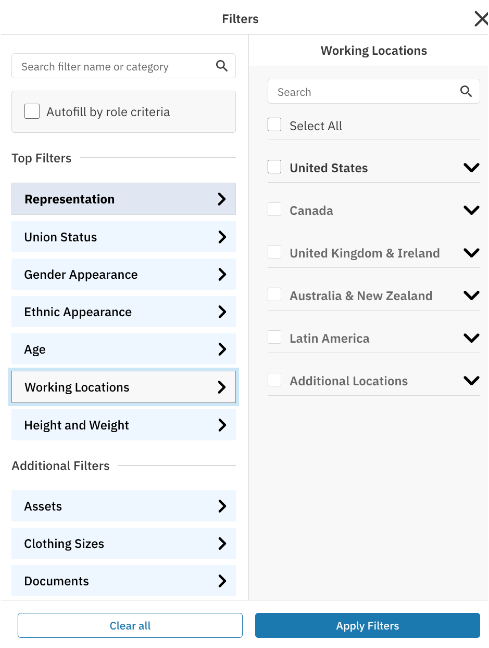Click the Documents chevron arrow icon
This screenshot has height=648, width=489.
coord(222,581)
